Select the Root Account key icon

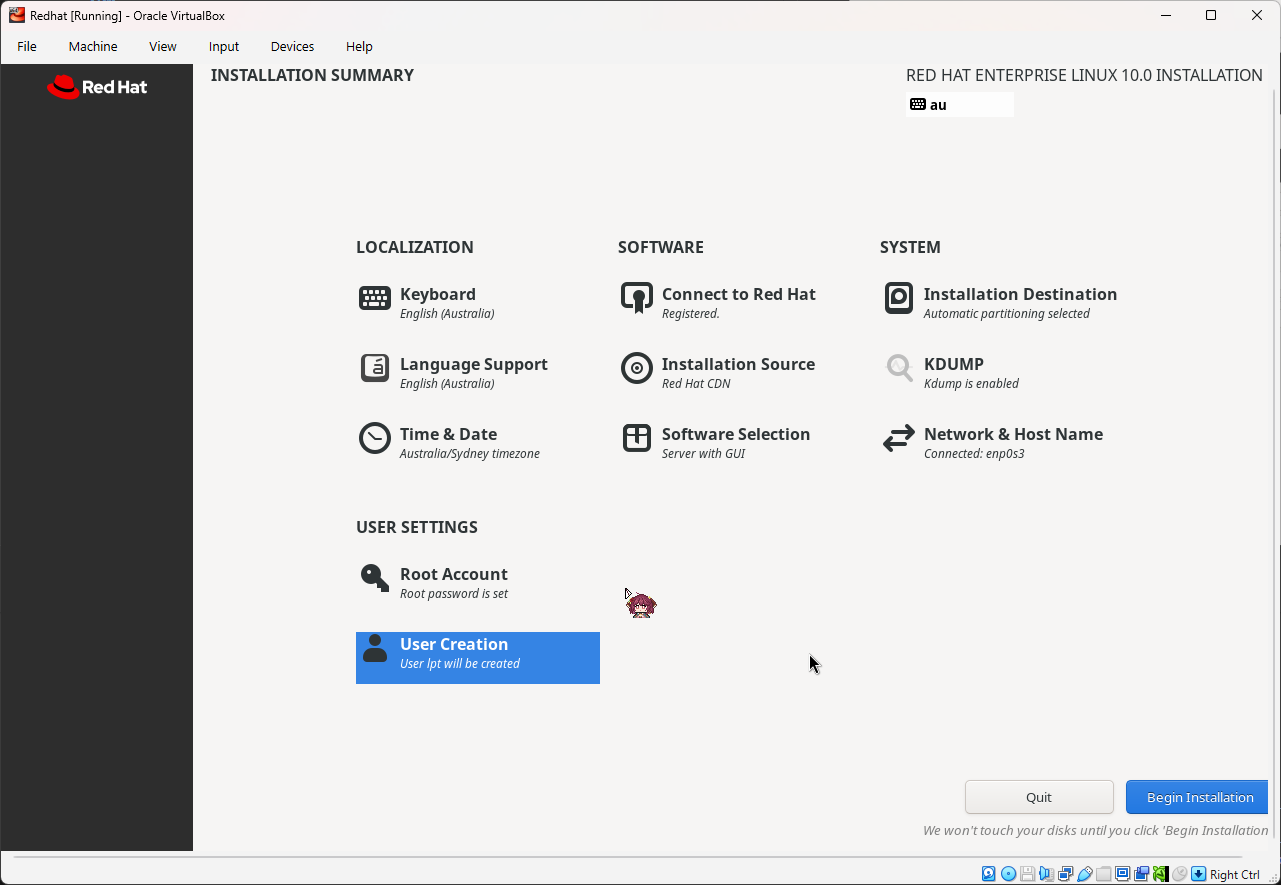[374, 578]
